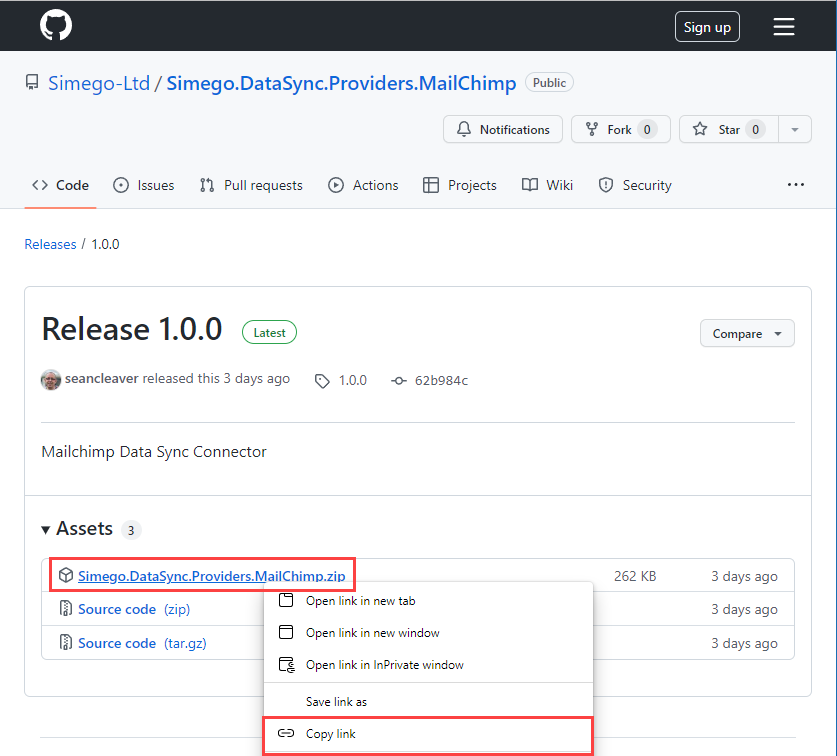
Task: Switch to the Actions tab
Action: pos(363,185)
